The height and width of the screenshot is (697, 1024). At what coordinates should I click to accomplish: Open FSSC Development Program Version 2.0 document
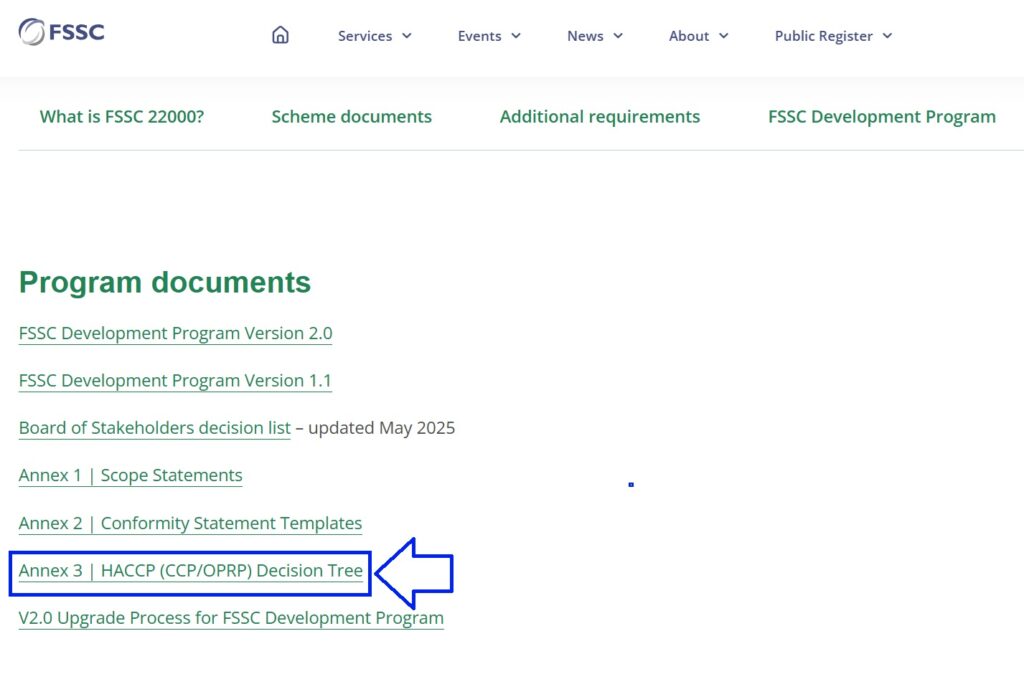point(175,333)
